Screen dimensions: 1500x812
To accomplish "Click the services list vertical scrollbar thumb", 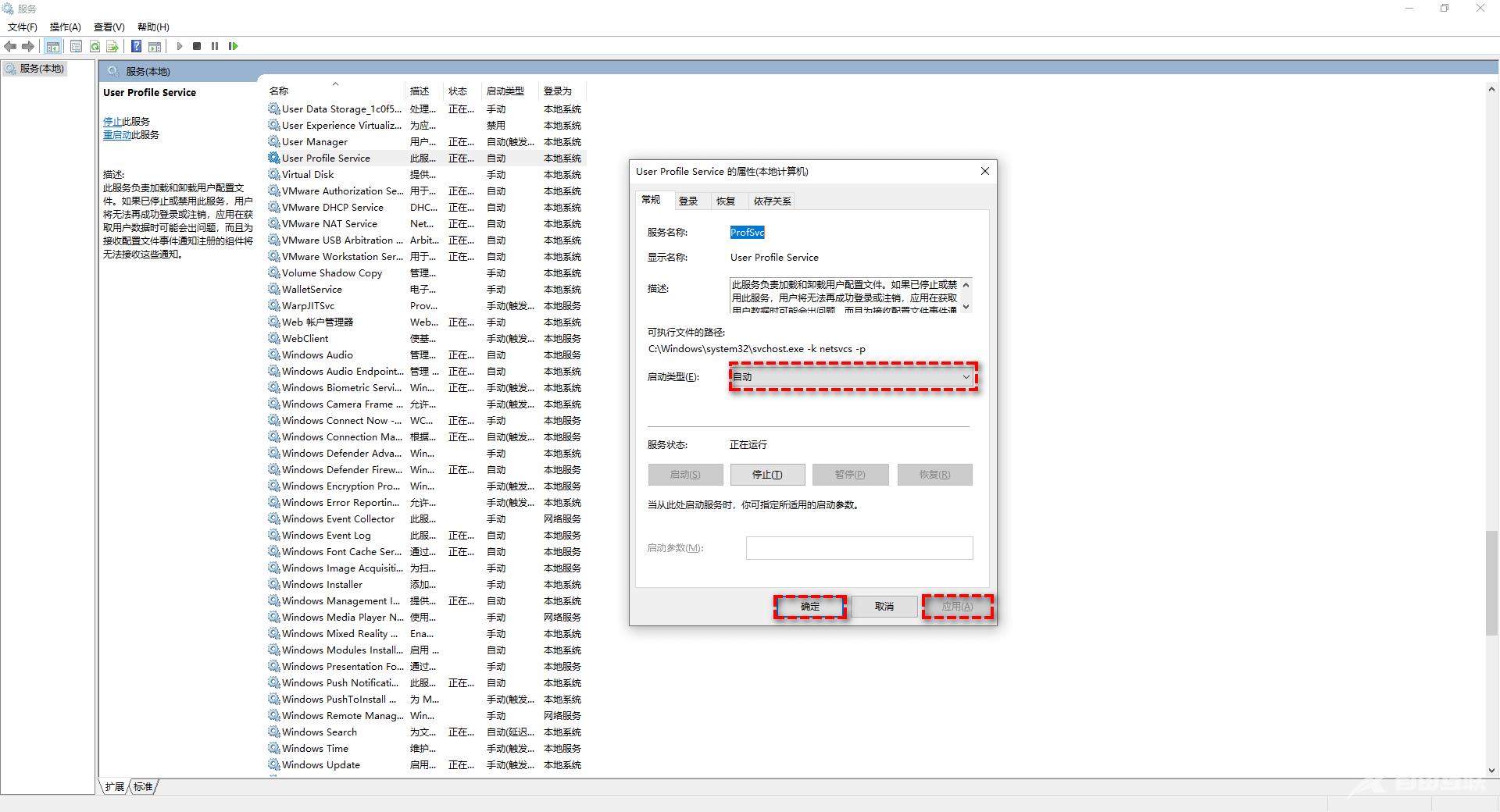I will [x=1492, y=583].
